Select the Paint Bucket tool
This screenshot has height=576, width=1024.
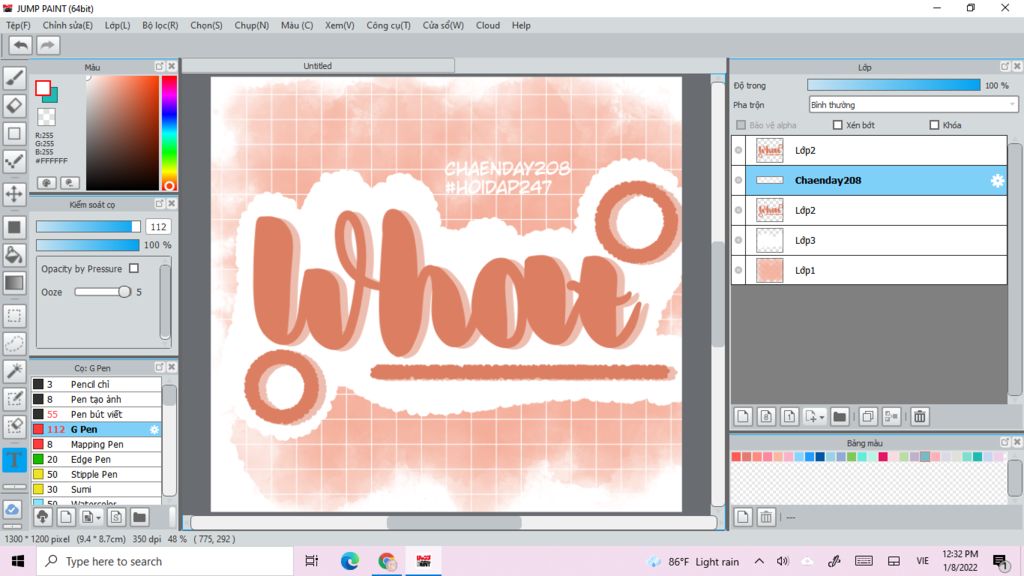(x=14, y=255)
